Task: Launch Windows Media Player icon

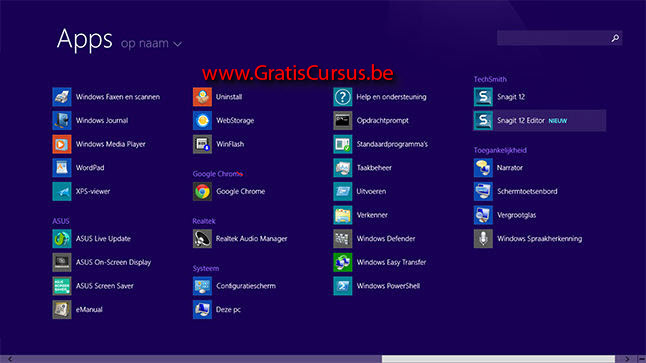Action: (x=62, y=144)
